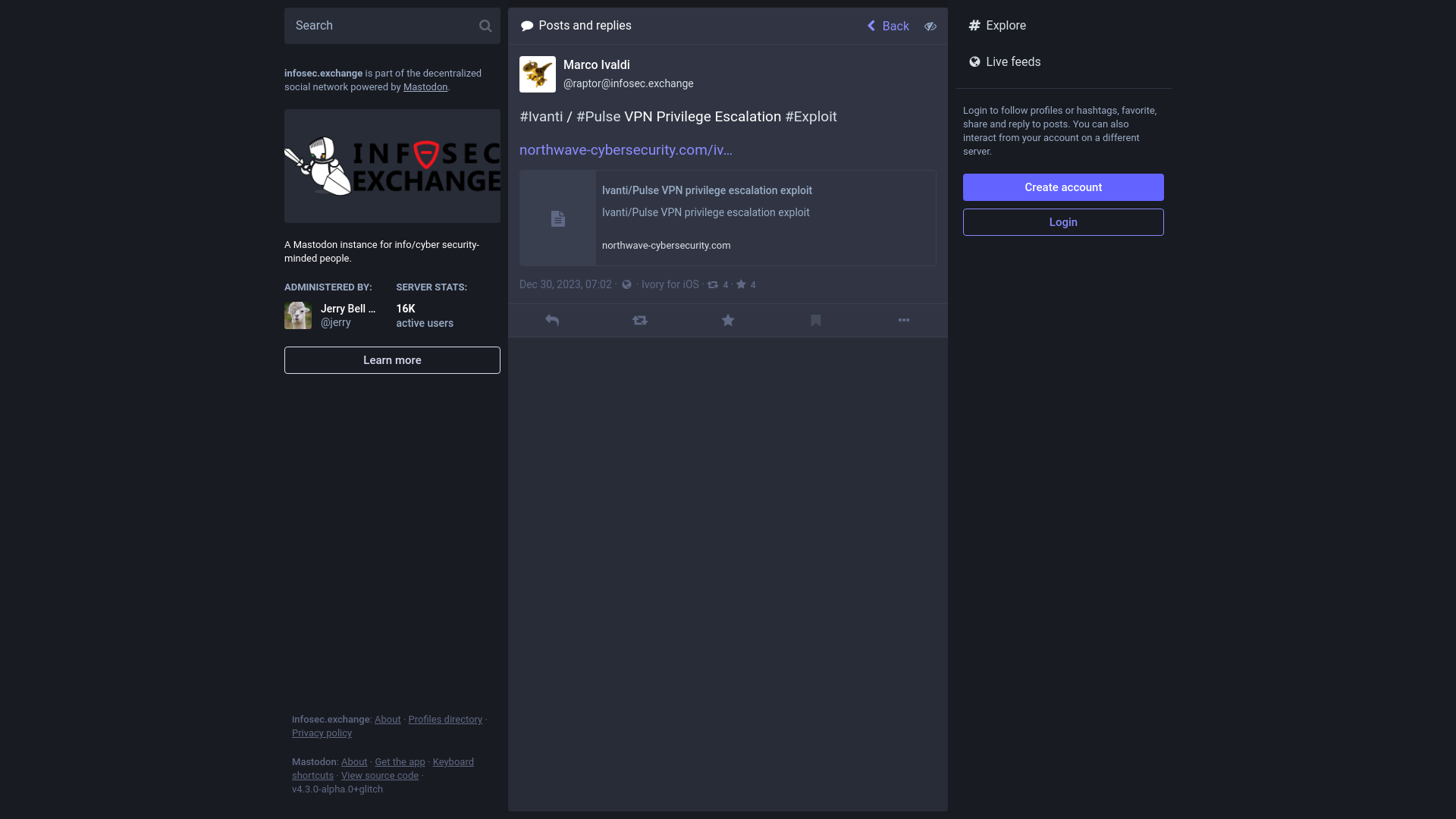Click the Login button
Viewport: 1456px width, 819px height.
[1063, 222]
